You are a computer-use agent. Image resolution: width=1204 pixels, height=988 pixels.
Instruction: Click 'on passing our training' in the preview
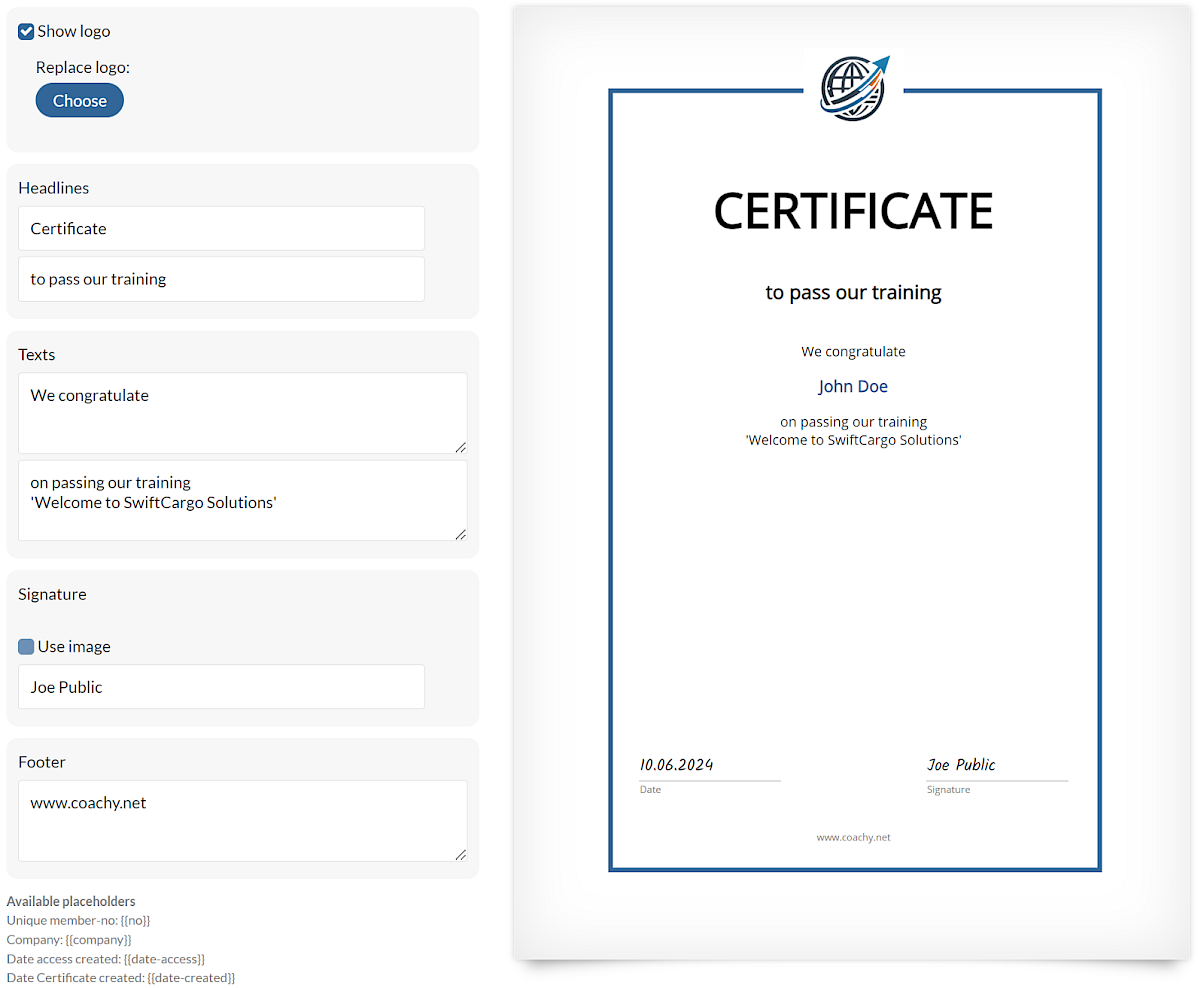point(853,422)
